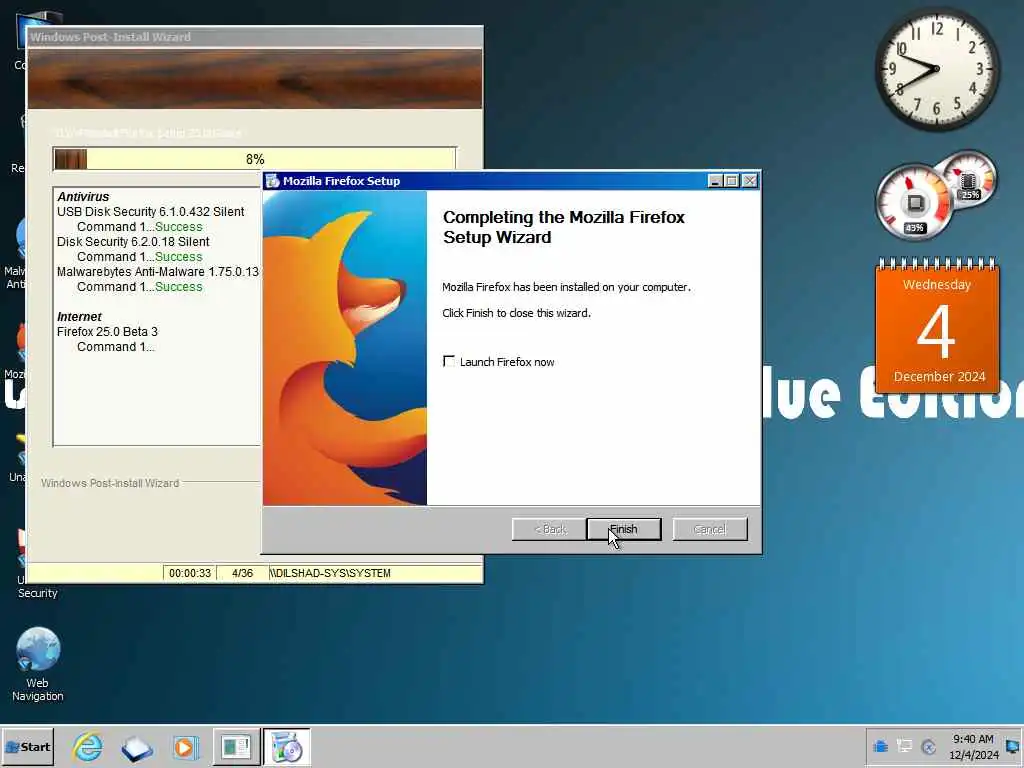The height and width of the screenshot is (768, 1024).
Task: Select Malwarebytes Anti-Malware 1.75.0.13 entry
Action: click(157, 272)
